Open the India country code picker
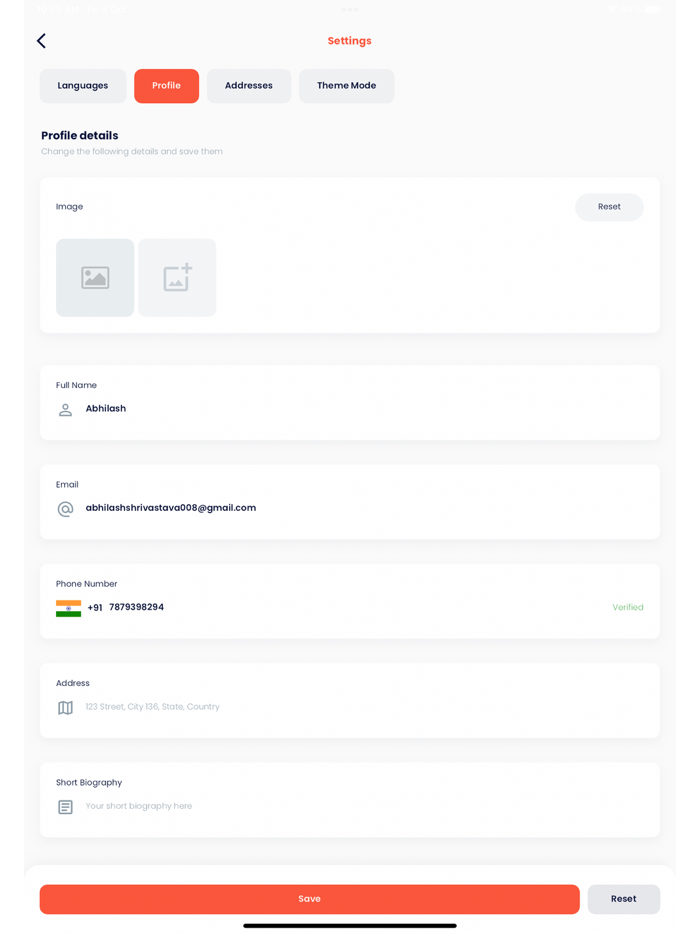 (x=67, y=607)
